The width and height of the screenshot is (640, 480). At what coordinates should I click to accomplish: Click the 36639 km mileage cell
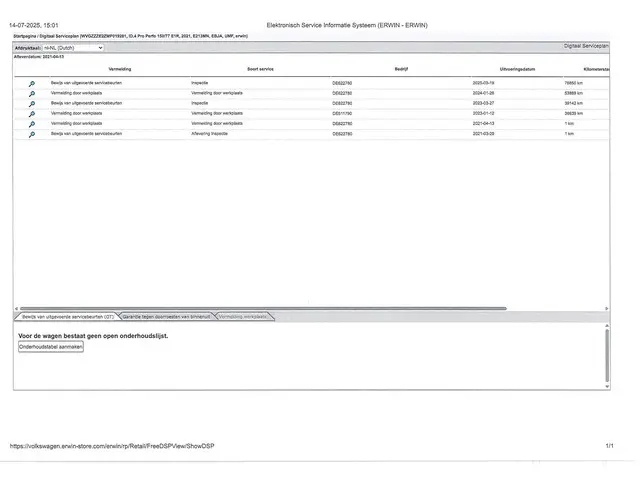573,113
